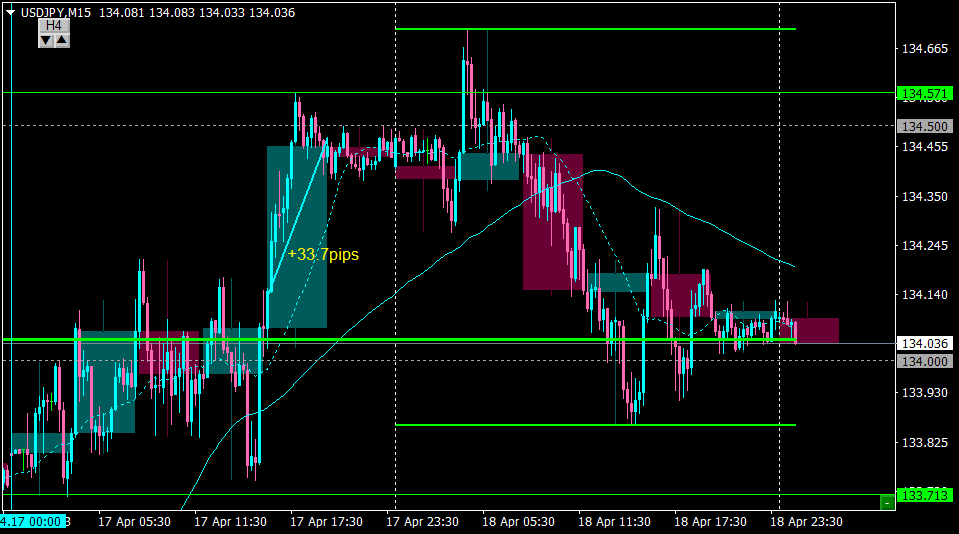The width and height of the screenshot is (959, 534).
Task: Click the H4 timeframe button
Action: (x=54, y=26)
